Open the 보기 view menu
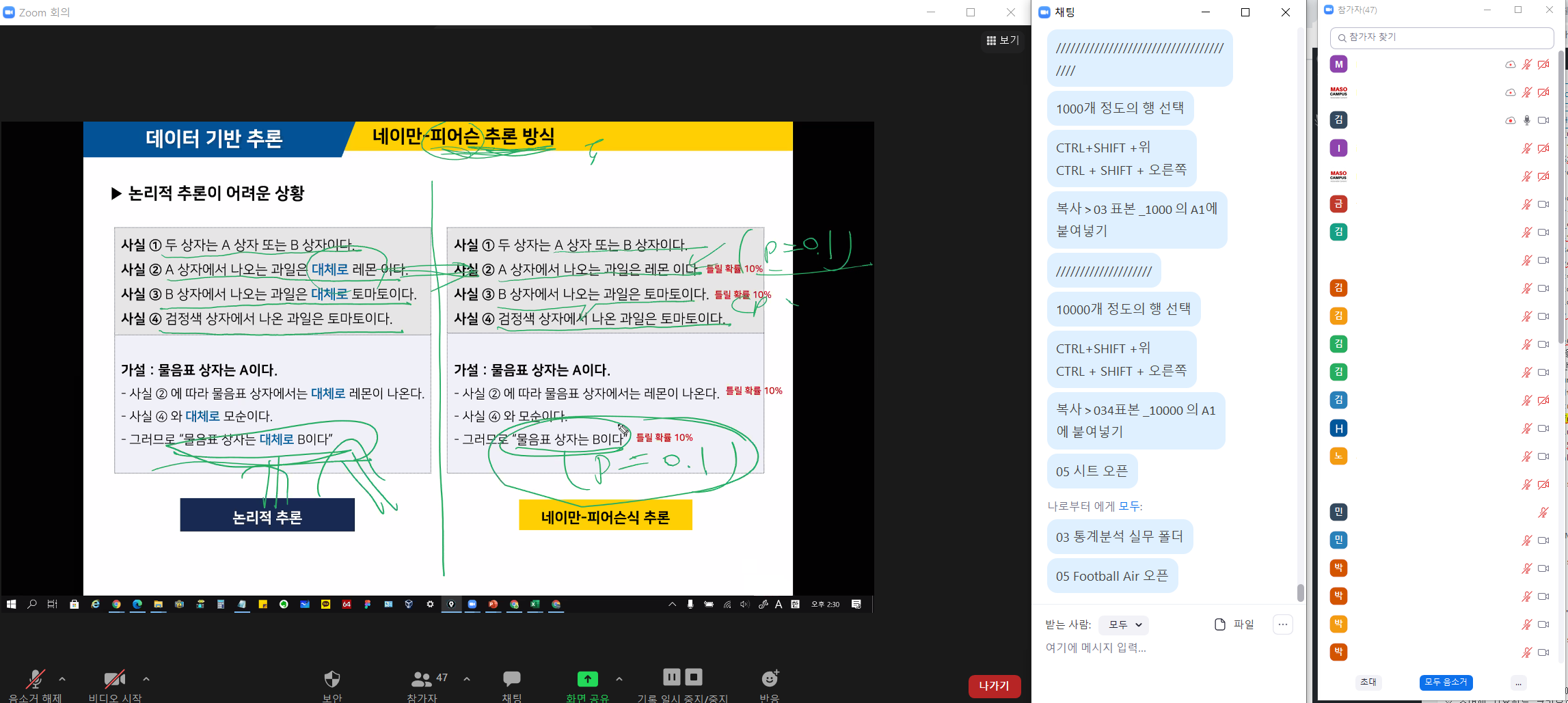The image size is (1568, 703). click(x=1003, y=40)
